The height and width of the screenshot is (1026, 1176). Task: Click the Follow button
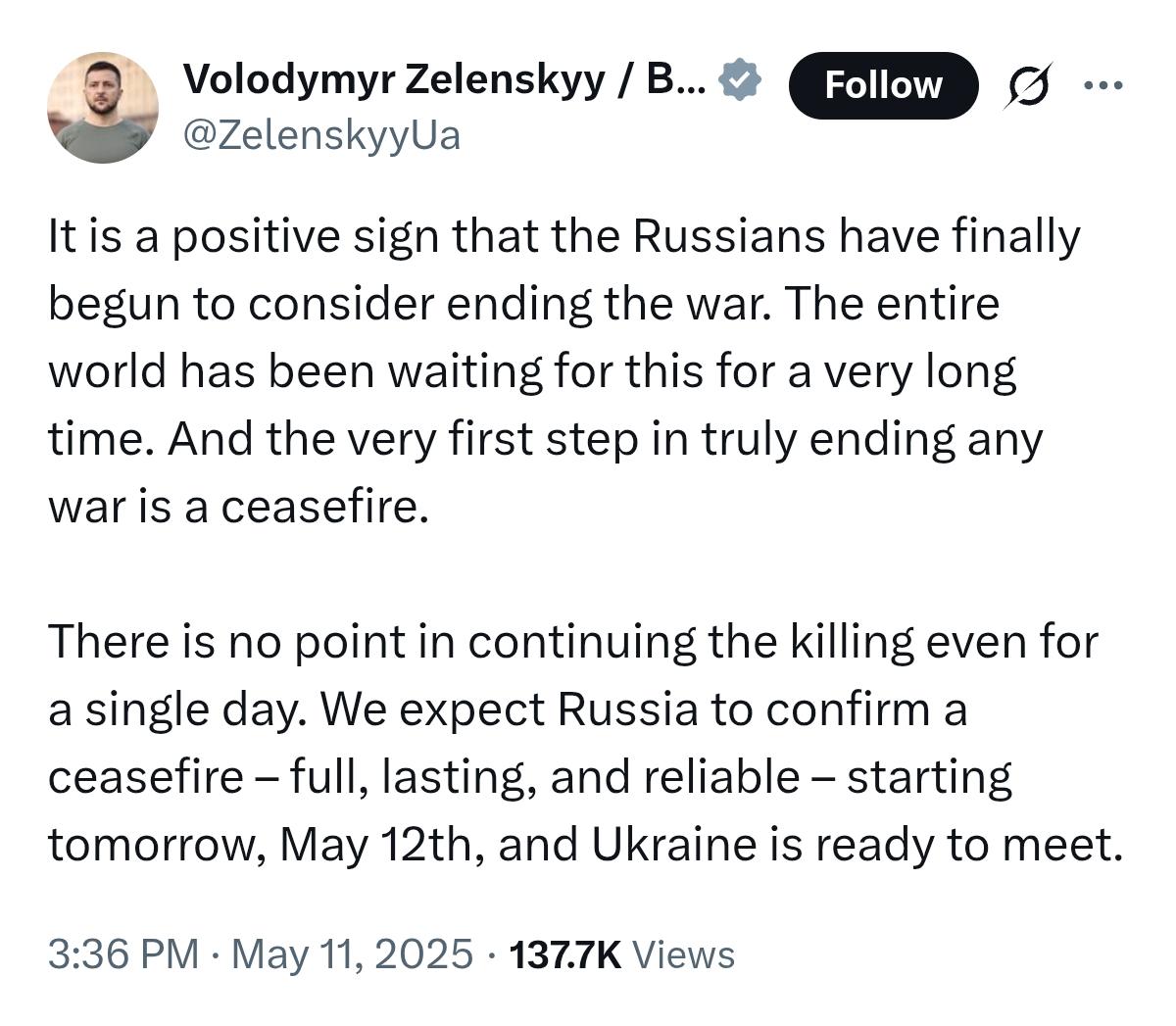pyautogui.click(x=883, y=85)
